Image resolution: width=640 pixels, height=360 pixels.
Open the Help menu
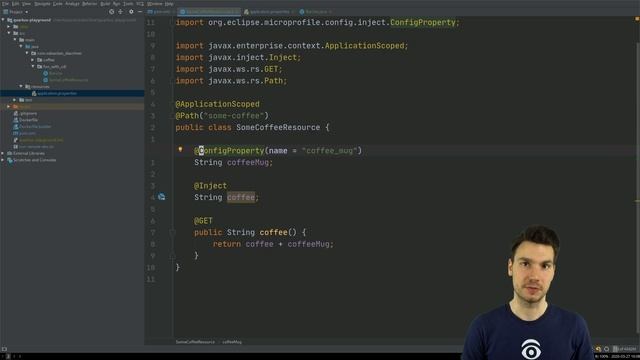[x=169, y=4]
